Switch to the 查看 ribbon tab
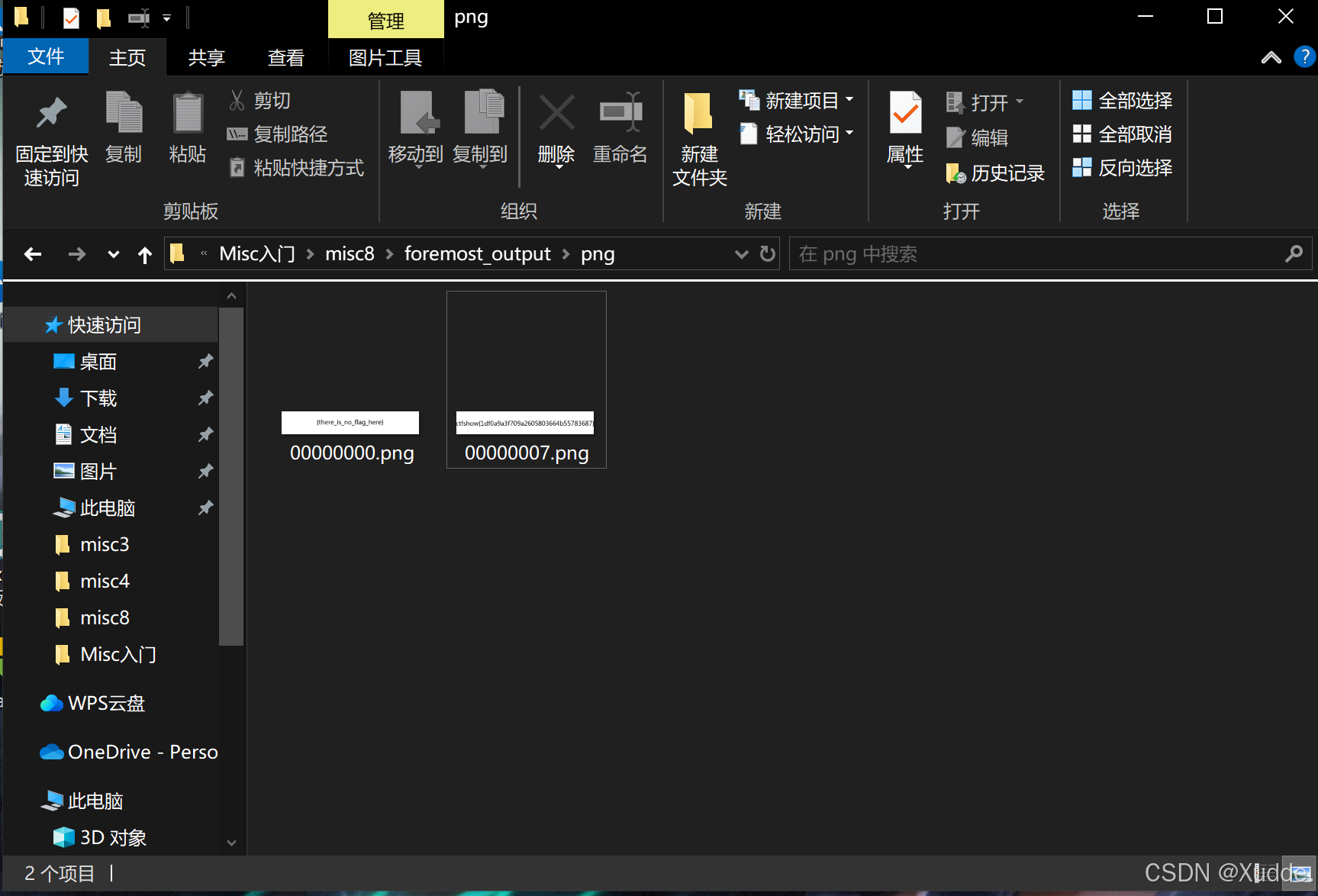The width and height of the screenshot is (1318, 896). point(286,57)
